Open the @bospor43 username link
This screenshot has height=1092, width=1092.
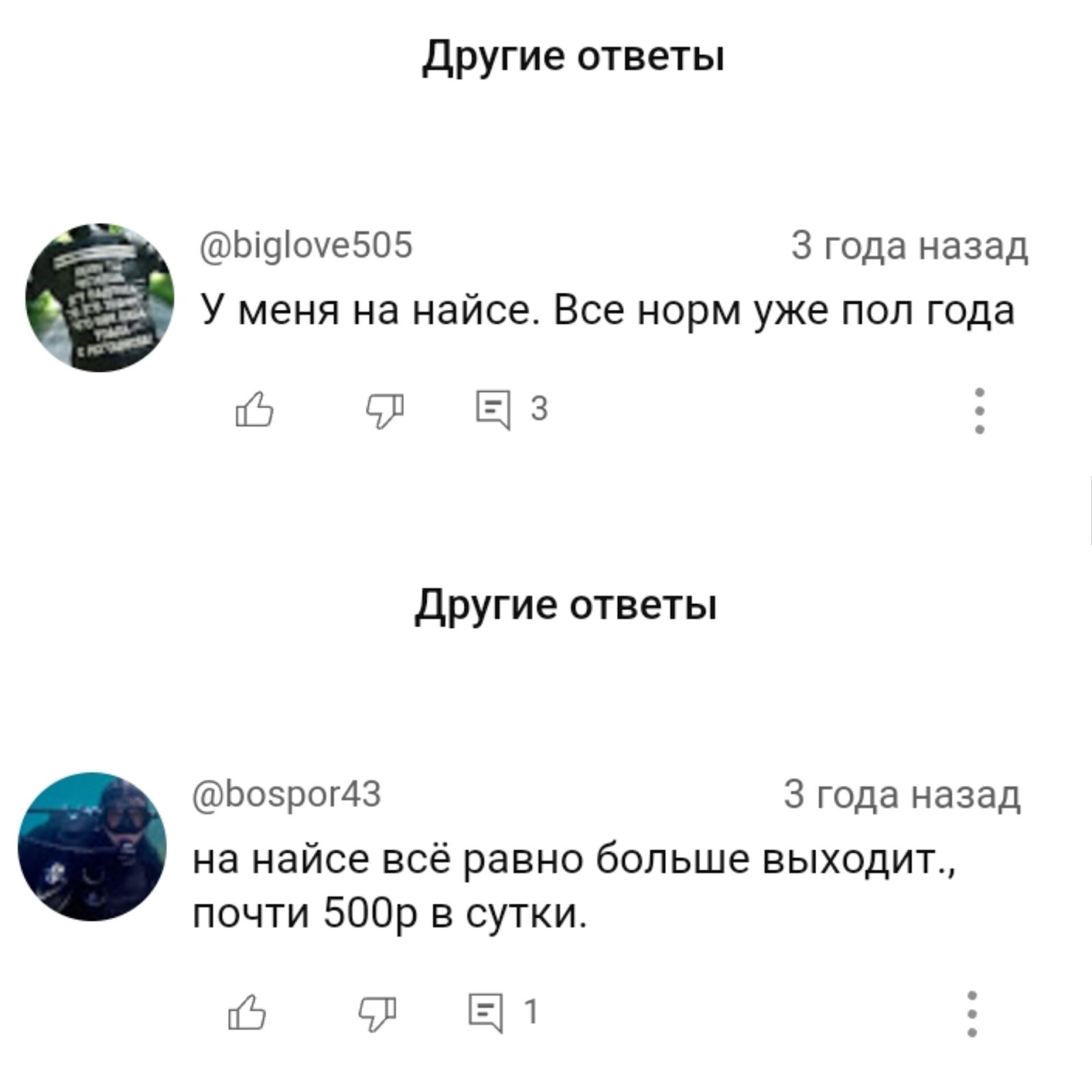coord(287,794)
